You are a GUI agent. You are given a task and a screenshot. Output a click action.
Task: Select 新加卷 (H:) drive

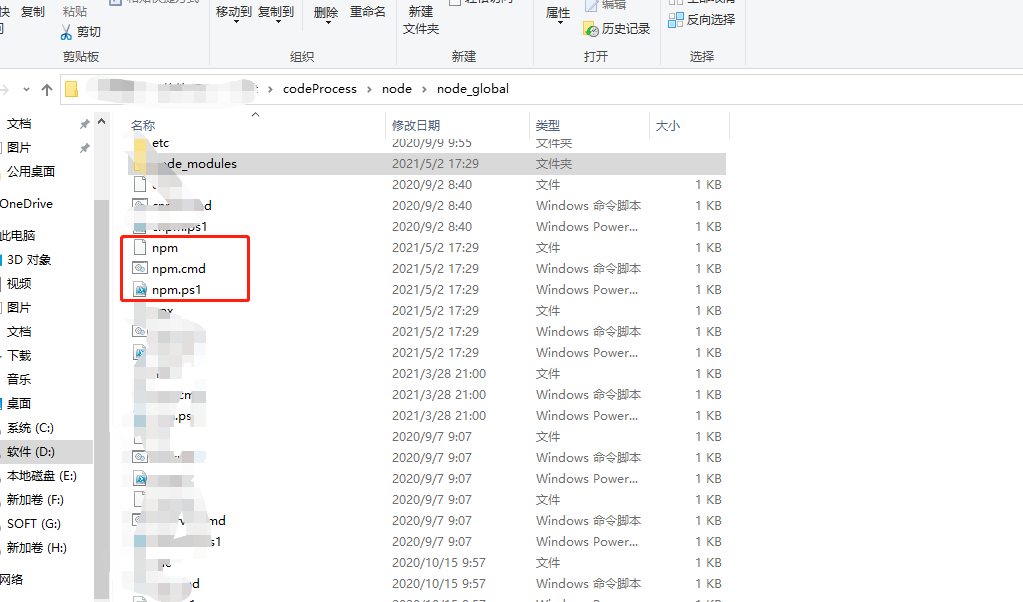pyautogui.click(x=37, y=548)
